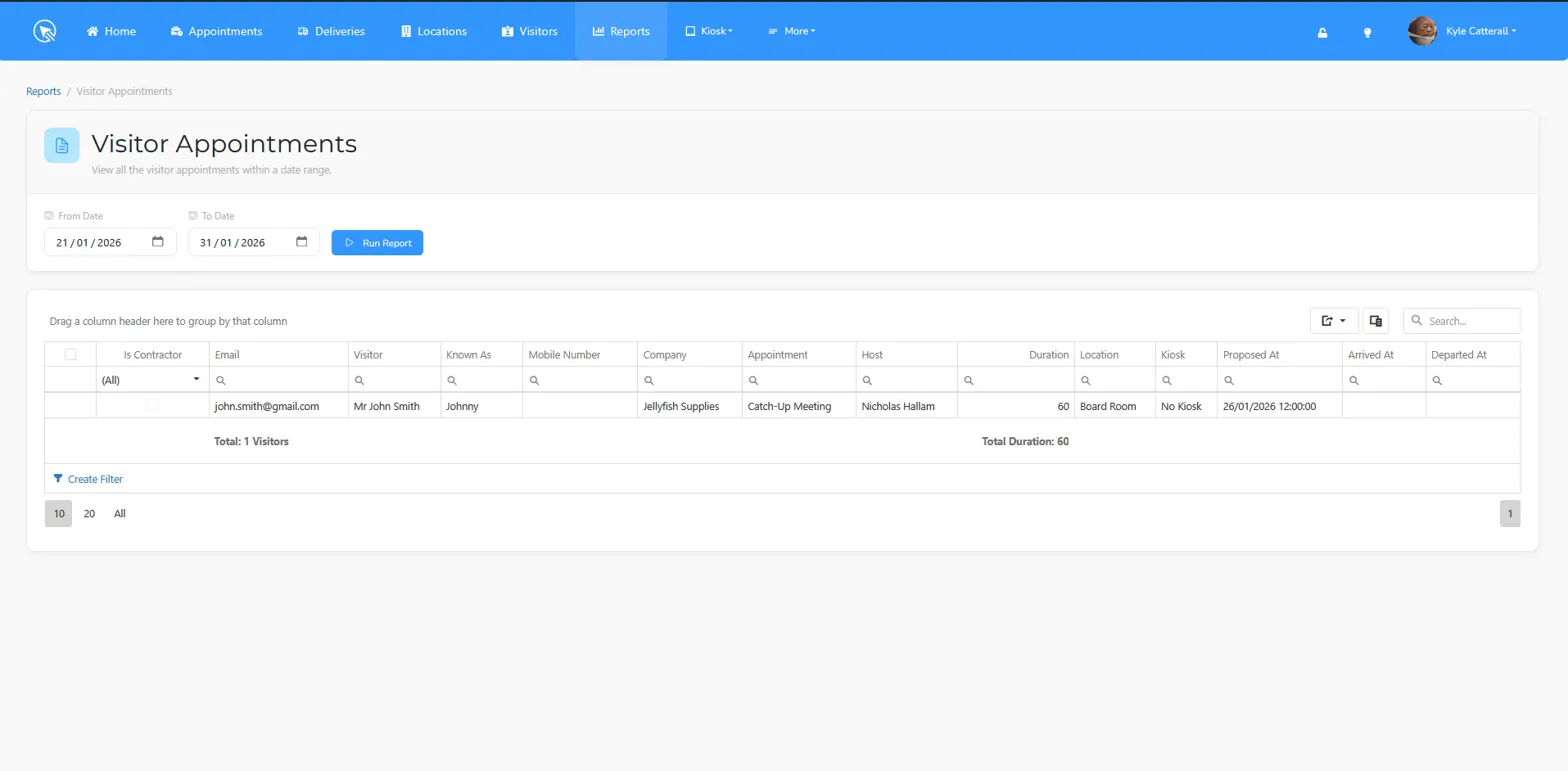Click the Visitor Appointments document icon
Image resolution: width=1568 pixels, height=771 pixels.
point(62,145)
